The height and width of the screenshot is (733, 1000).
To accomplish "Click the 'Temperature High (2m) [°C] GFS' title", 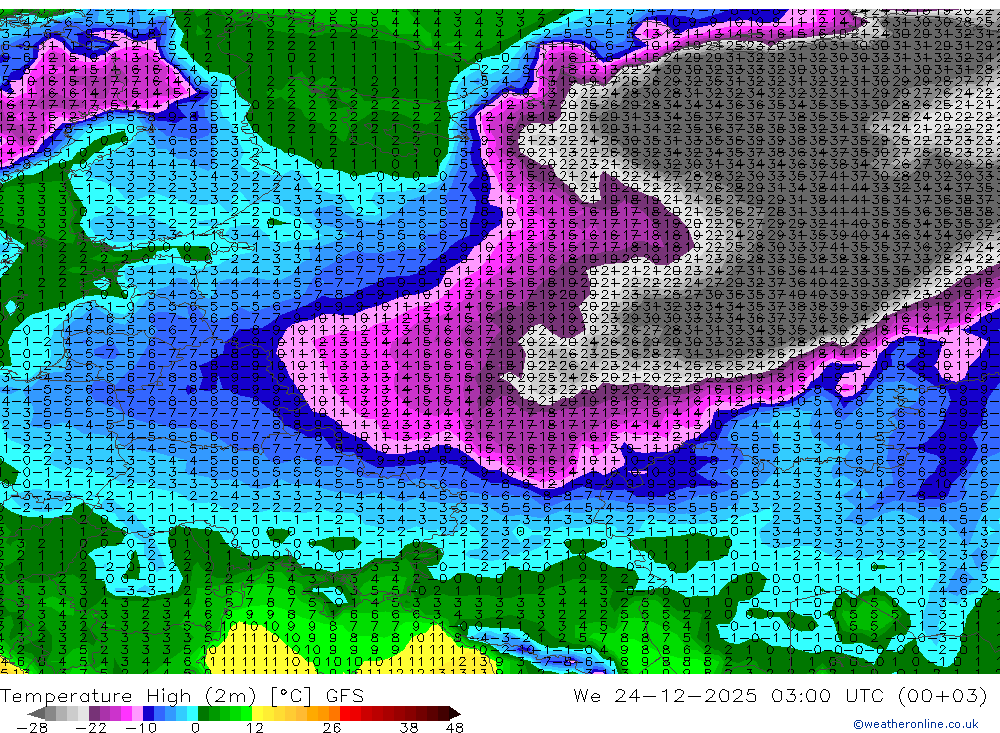I will [x=182, y=695].
